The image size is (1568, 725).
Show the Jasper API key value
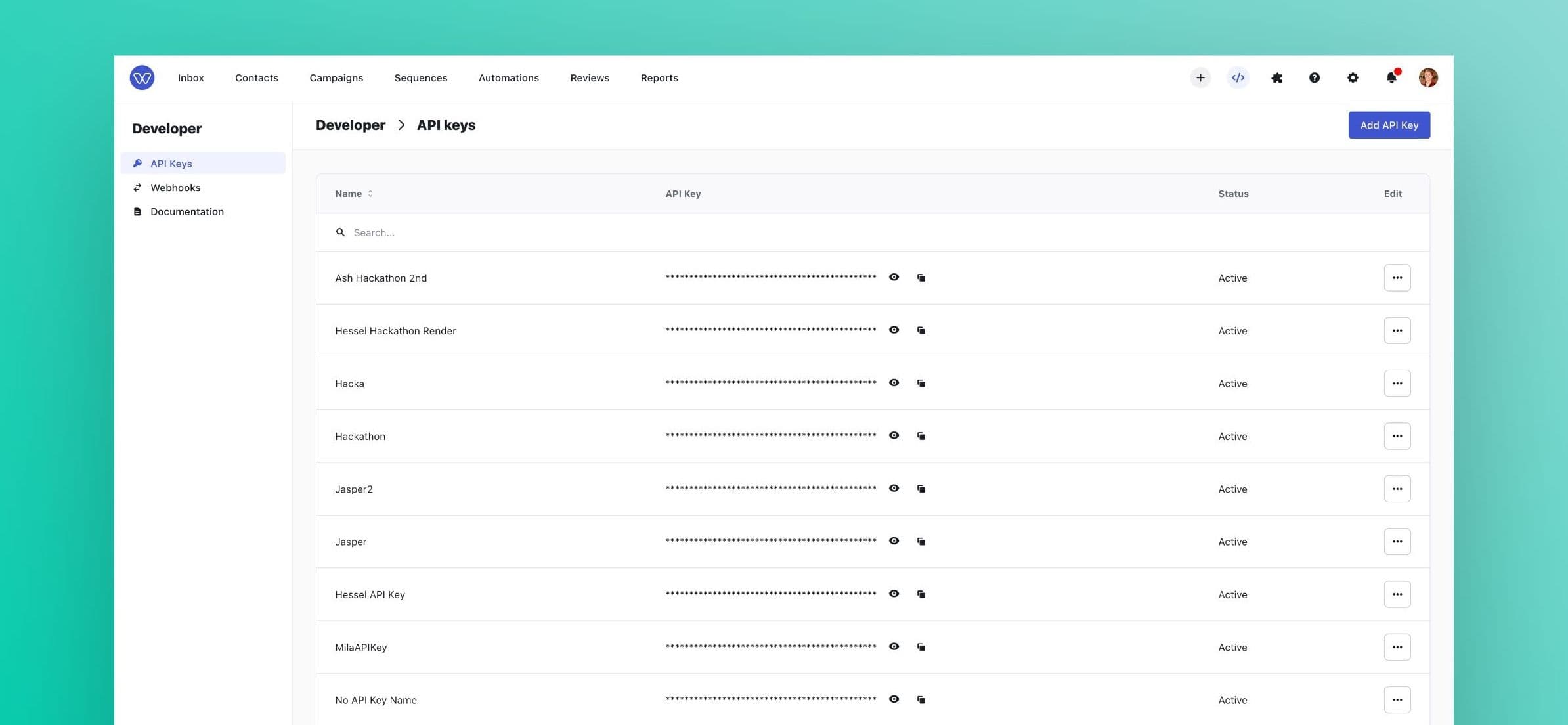point(894,541)
